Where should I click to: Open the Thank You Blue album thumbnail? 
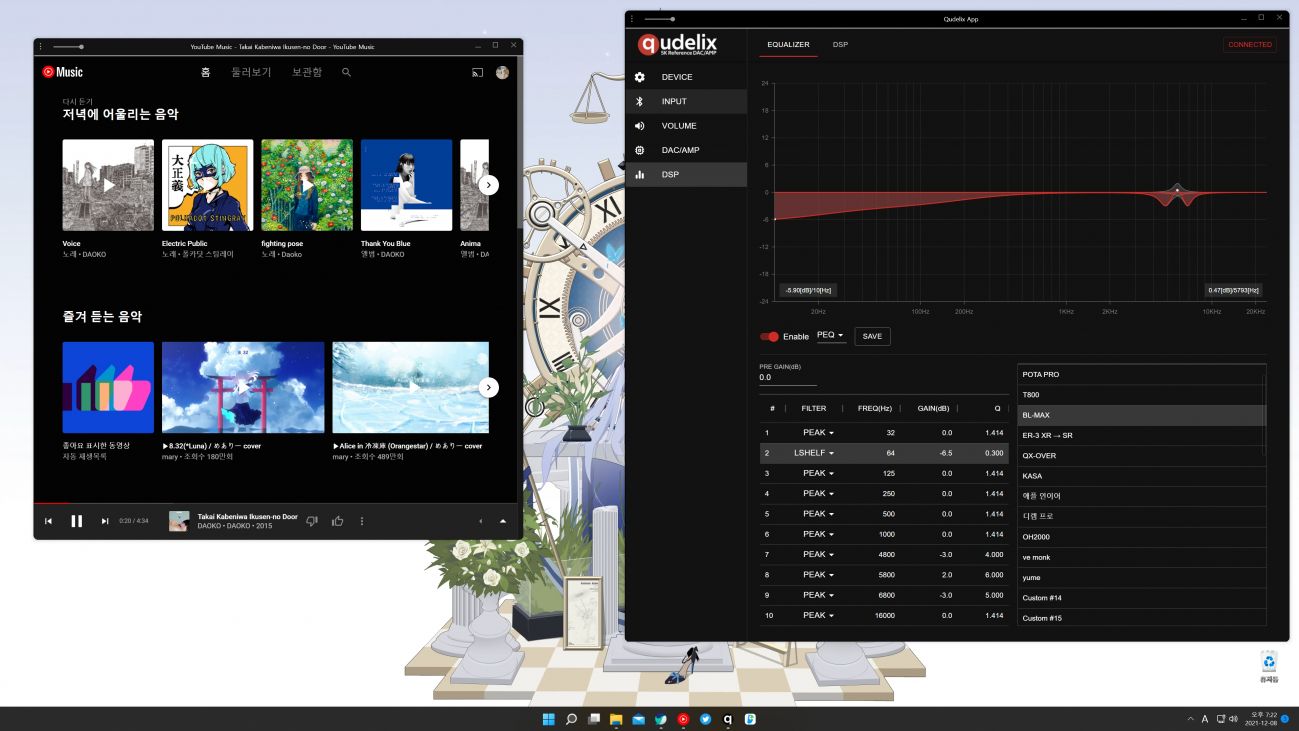407,185
